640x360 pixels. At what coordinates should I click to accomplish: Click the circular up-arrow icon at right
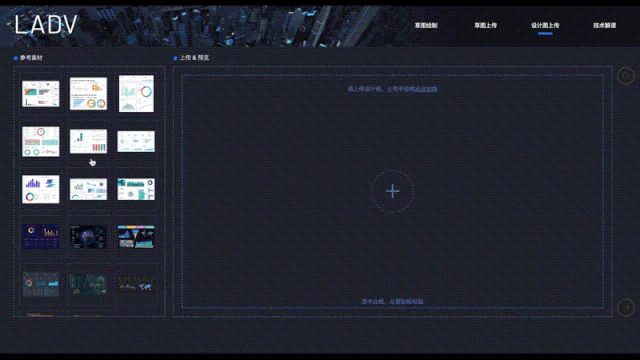(x=625, y=76)
